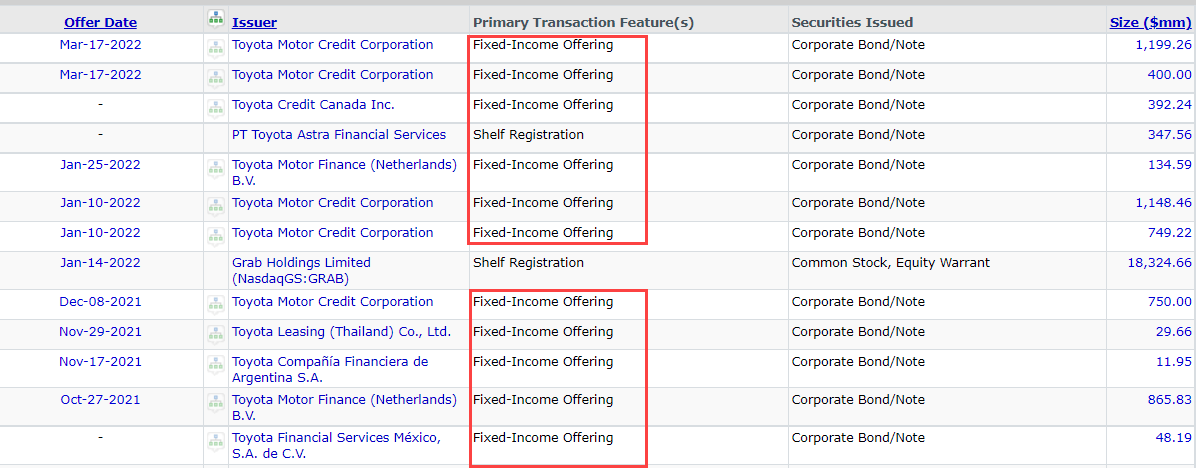
Task: Open tree icon next to Toyota Compañía Financiera
Action: click(215, 363)
